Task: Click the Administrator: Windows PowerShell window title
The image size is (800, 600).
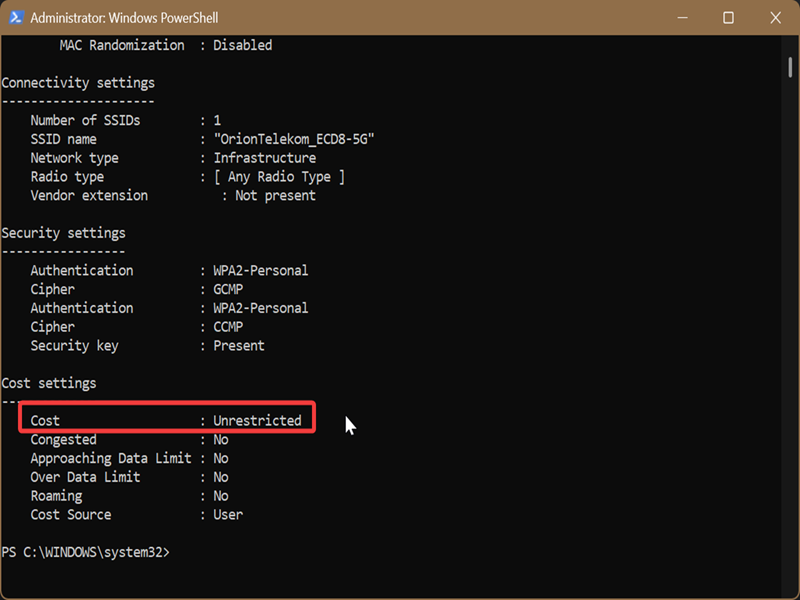Action: [x=124, y=18]
